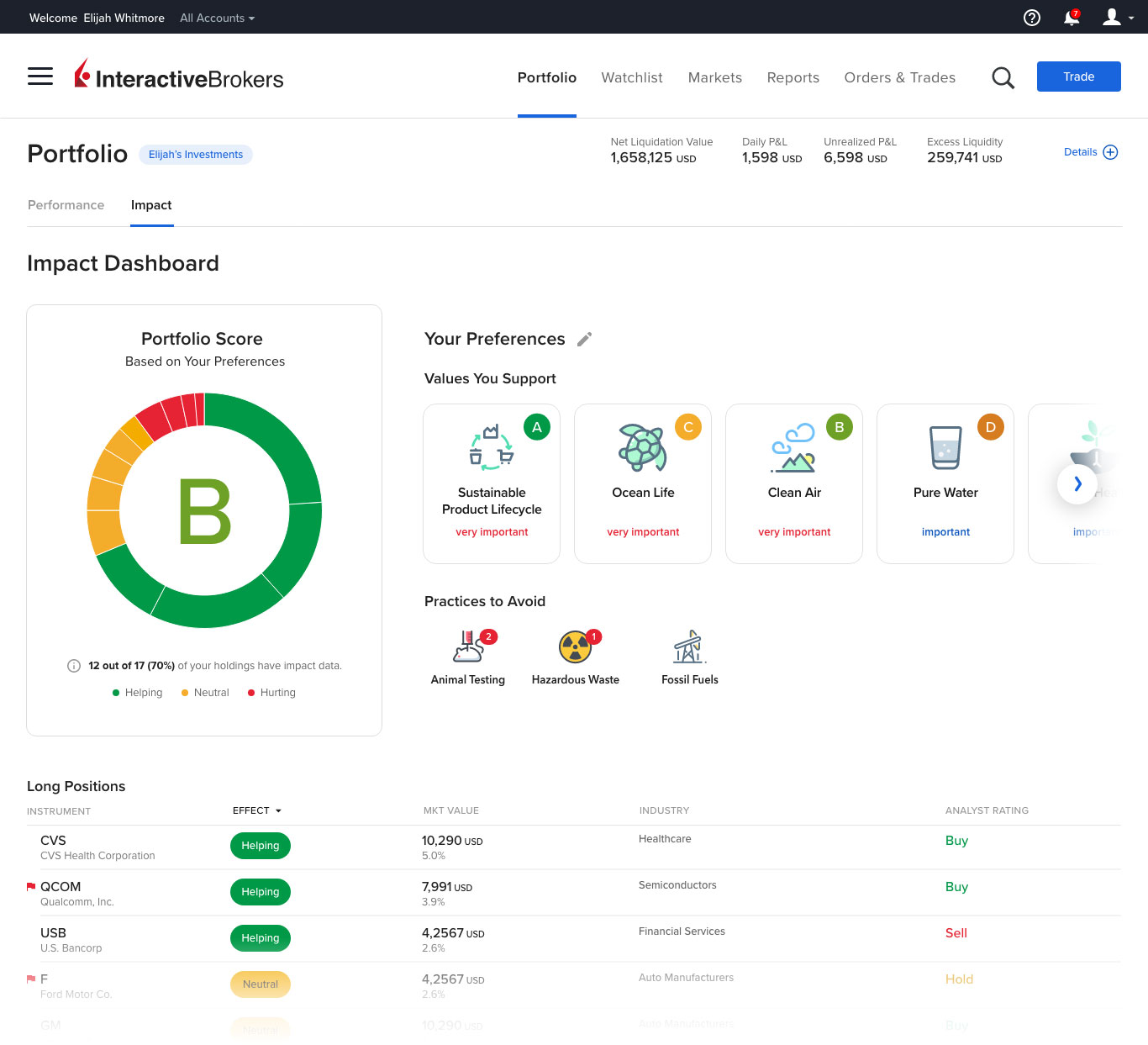Open the Effect column sort dropdown
Viewport: 1148px width, 1045px height.
[x=257, y=810]
